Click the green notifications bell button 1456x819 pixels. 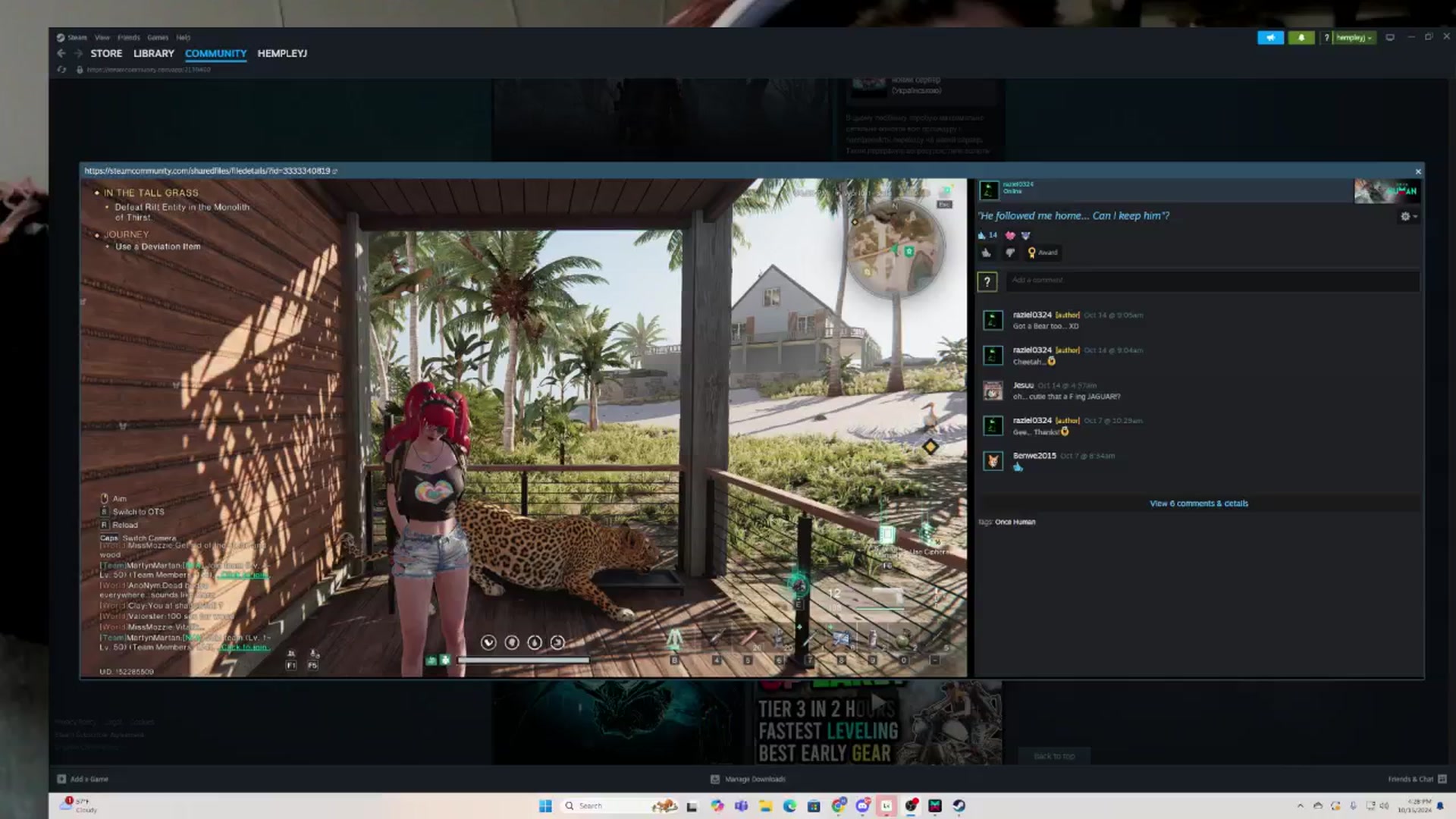[x=1301, y=37]
